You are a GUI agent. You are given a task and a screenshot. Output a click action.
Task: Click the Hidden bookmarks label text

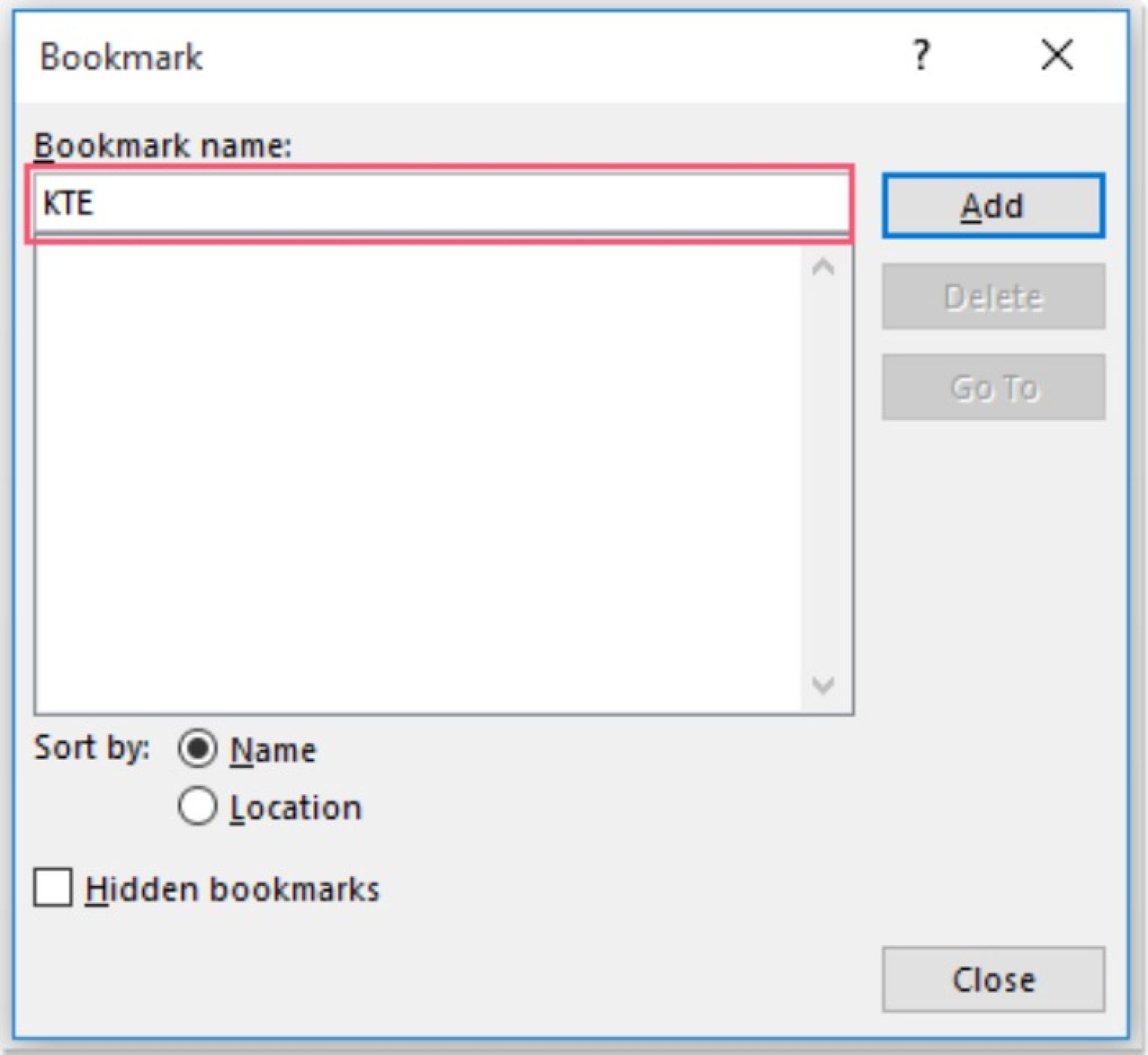(x=233, y=888)
